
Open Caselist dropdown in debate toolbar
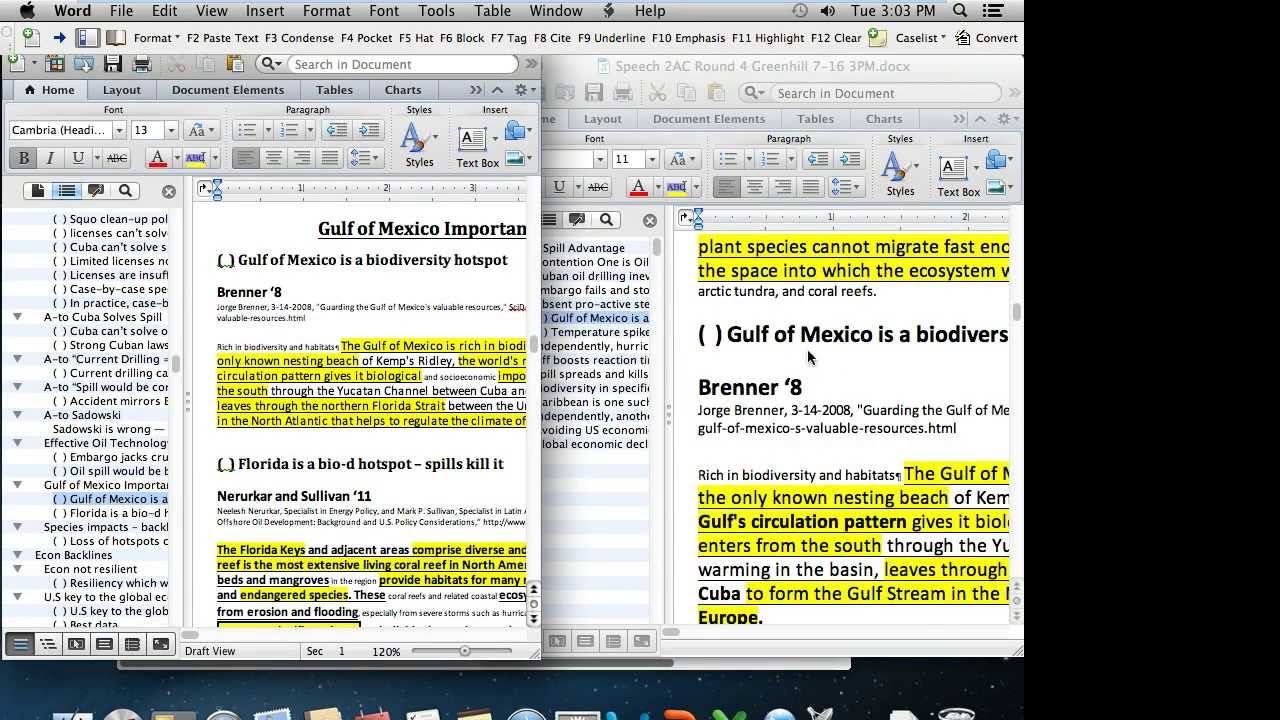pos(918,38)
